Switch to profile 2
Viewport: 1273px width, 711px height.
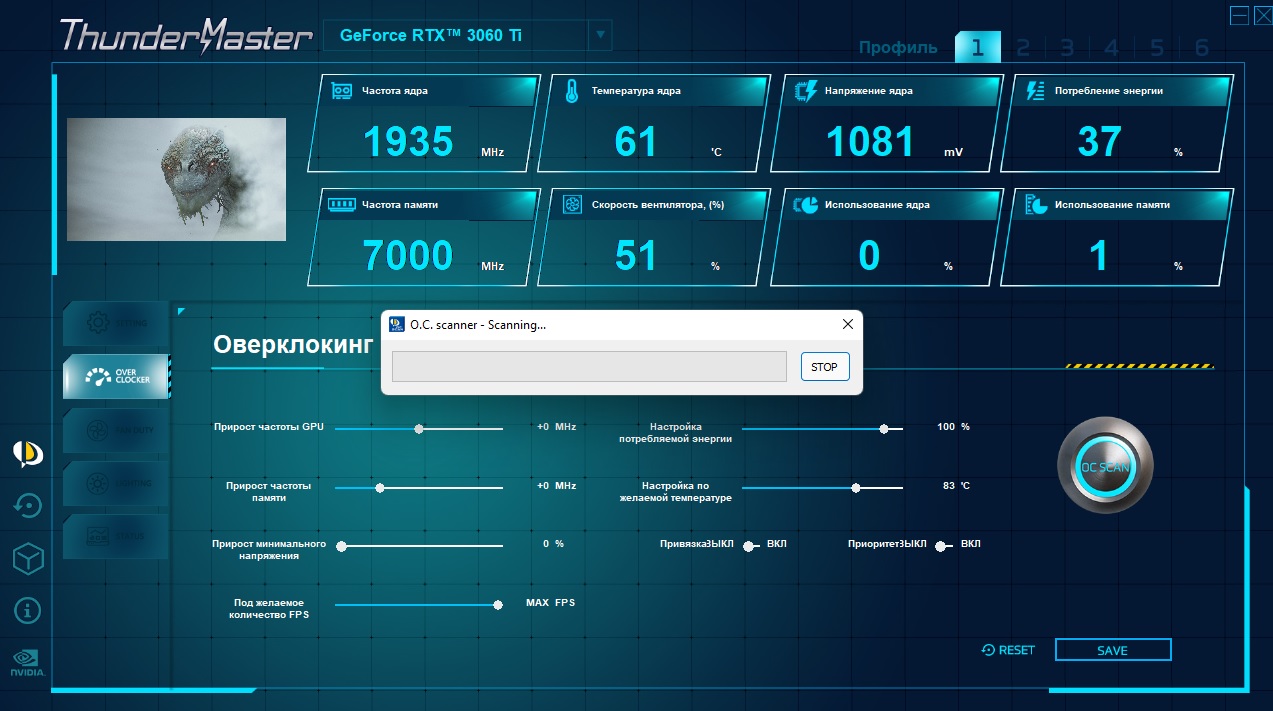1023,47
